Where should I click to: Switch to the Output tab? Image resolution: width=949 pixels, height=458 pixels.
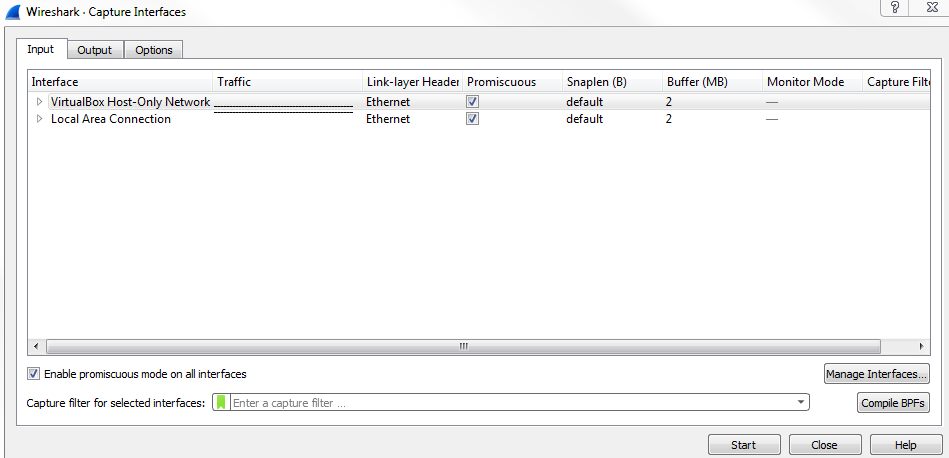coord(94,50)
